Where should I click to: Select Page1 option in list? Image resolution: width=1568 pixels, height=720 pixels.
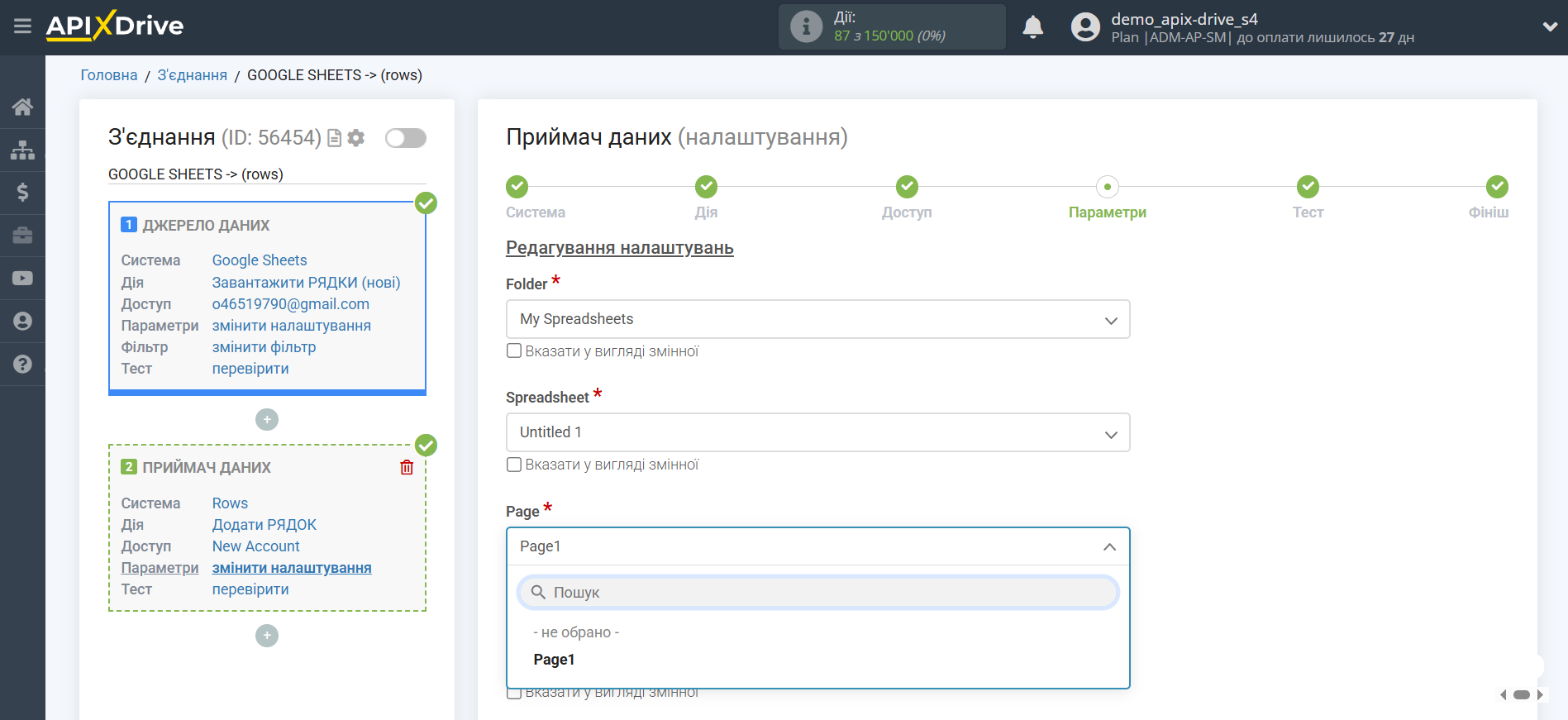point(554,660)
